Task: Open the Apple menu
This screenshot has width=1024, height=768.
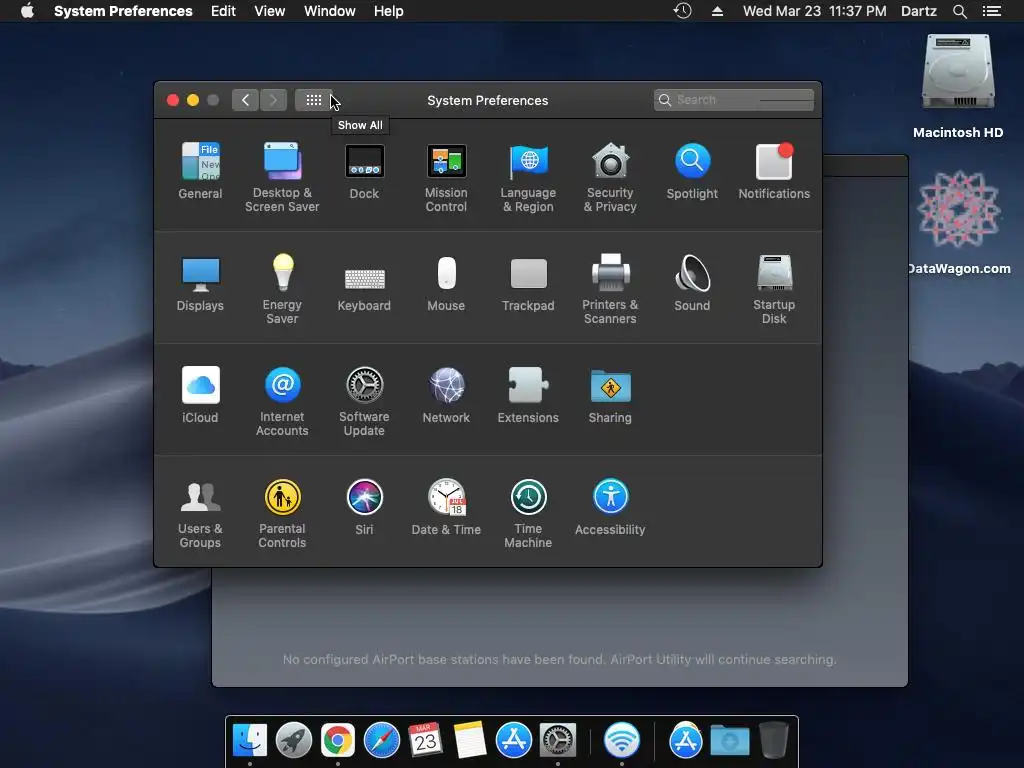Action: click(27, 11)
